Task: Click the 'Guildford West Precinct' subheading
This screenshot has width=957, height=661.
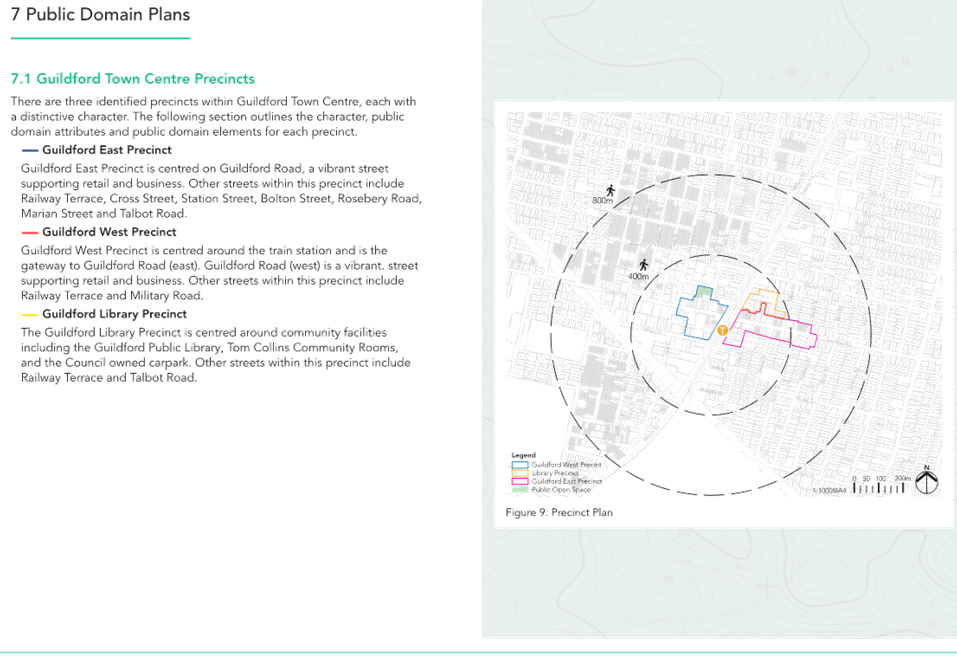Action: click(x=109, y=232)
